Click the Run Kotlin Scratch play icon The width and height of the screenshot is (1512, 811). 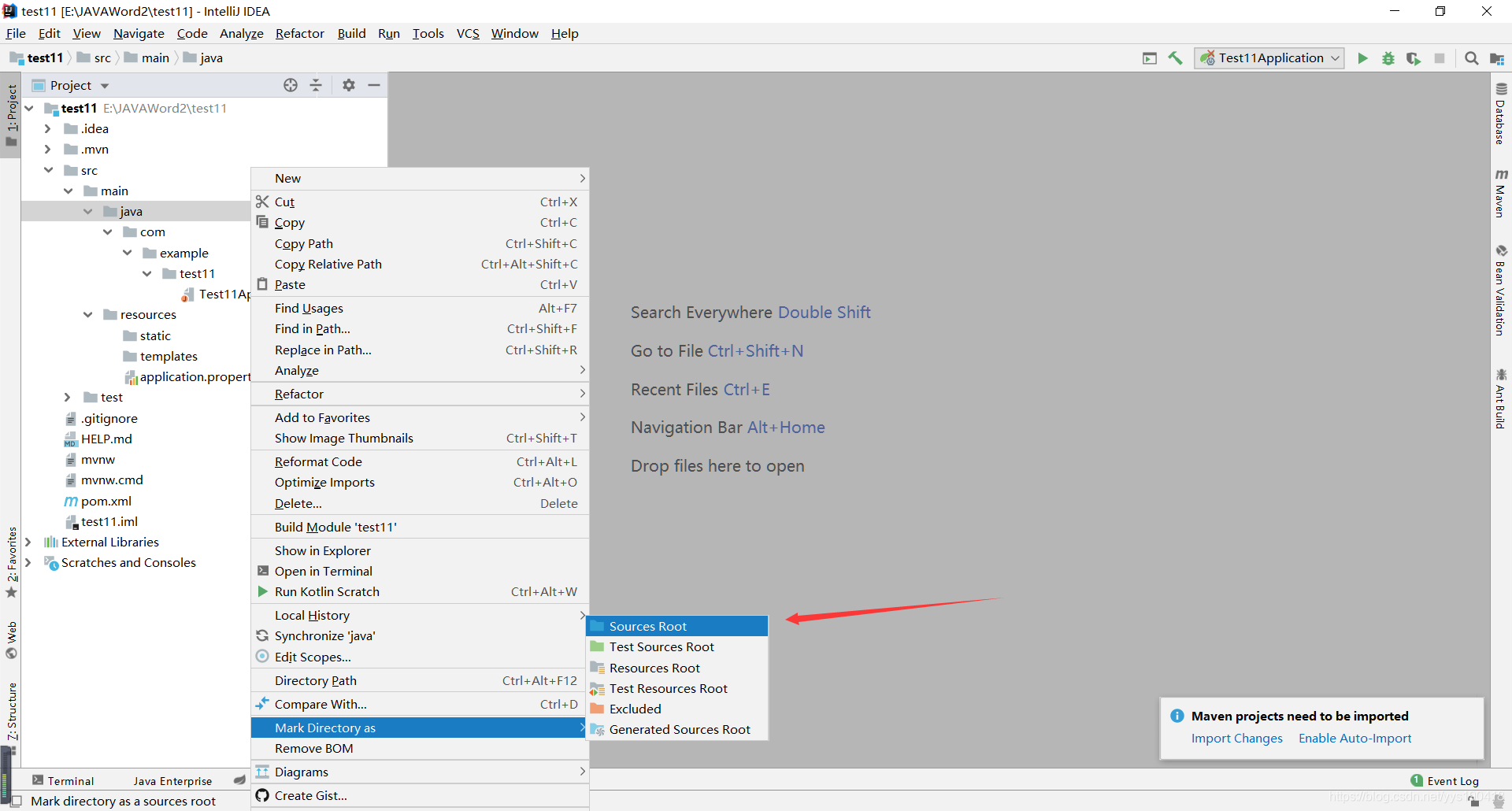[262, 591]
